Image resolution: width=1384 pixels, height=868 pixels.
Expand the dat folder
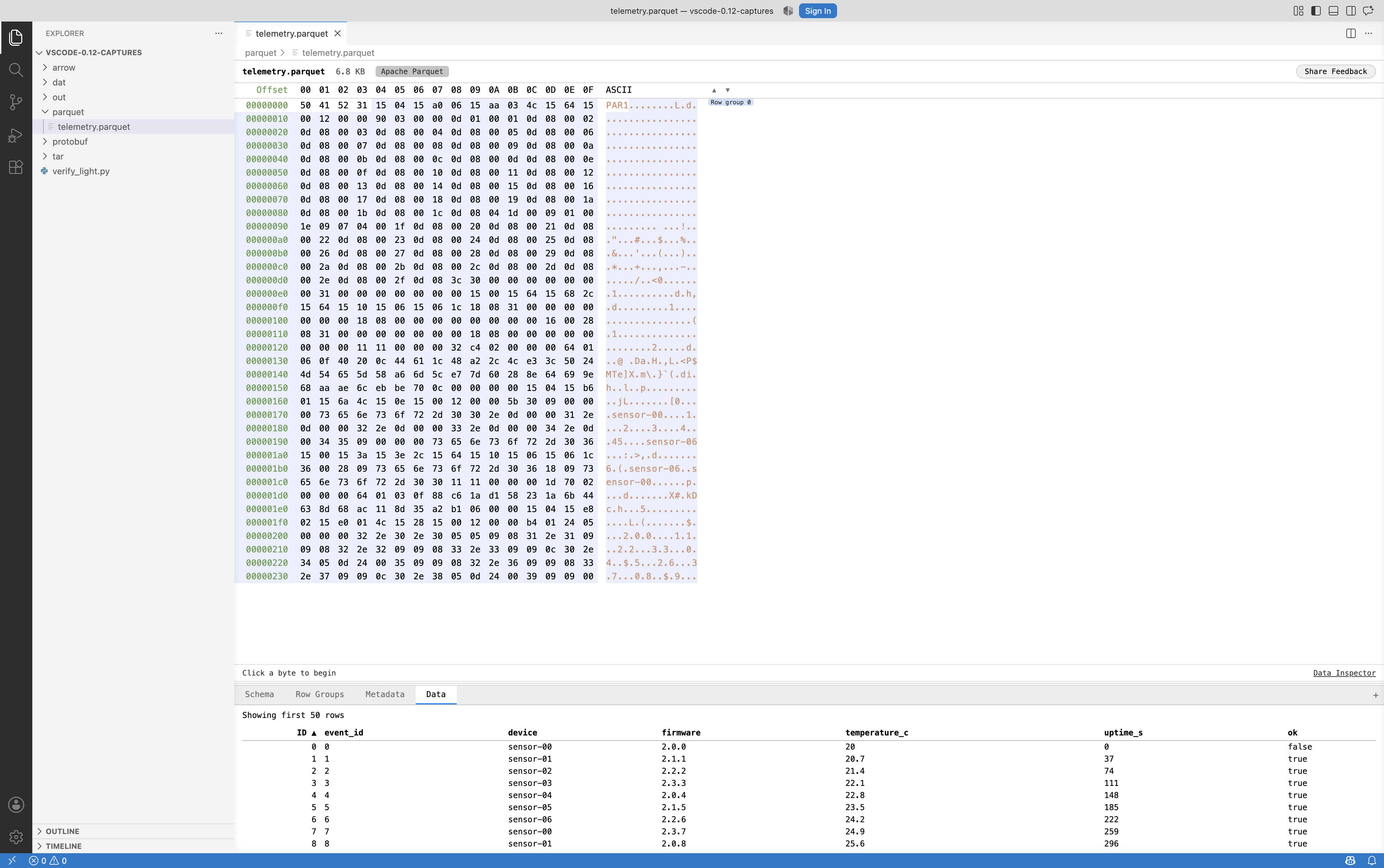pos(133,82)
